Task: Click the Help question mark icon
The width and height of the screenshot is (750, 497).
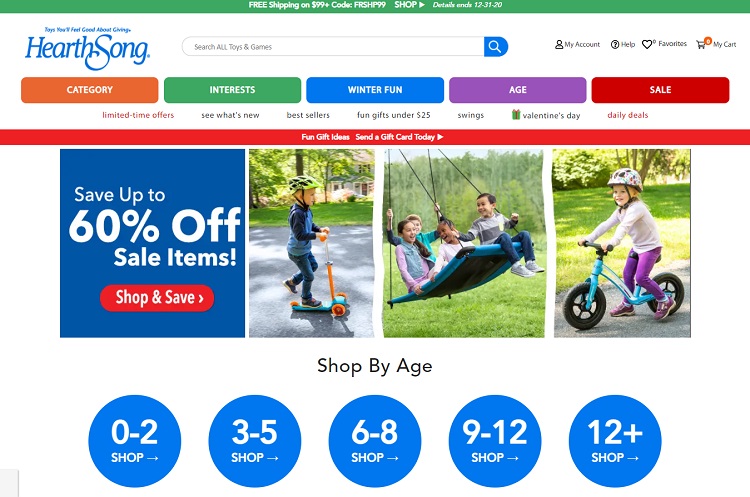Action: (x=615, y=44)
